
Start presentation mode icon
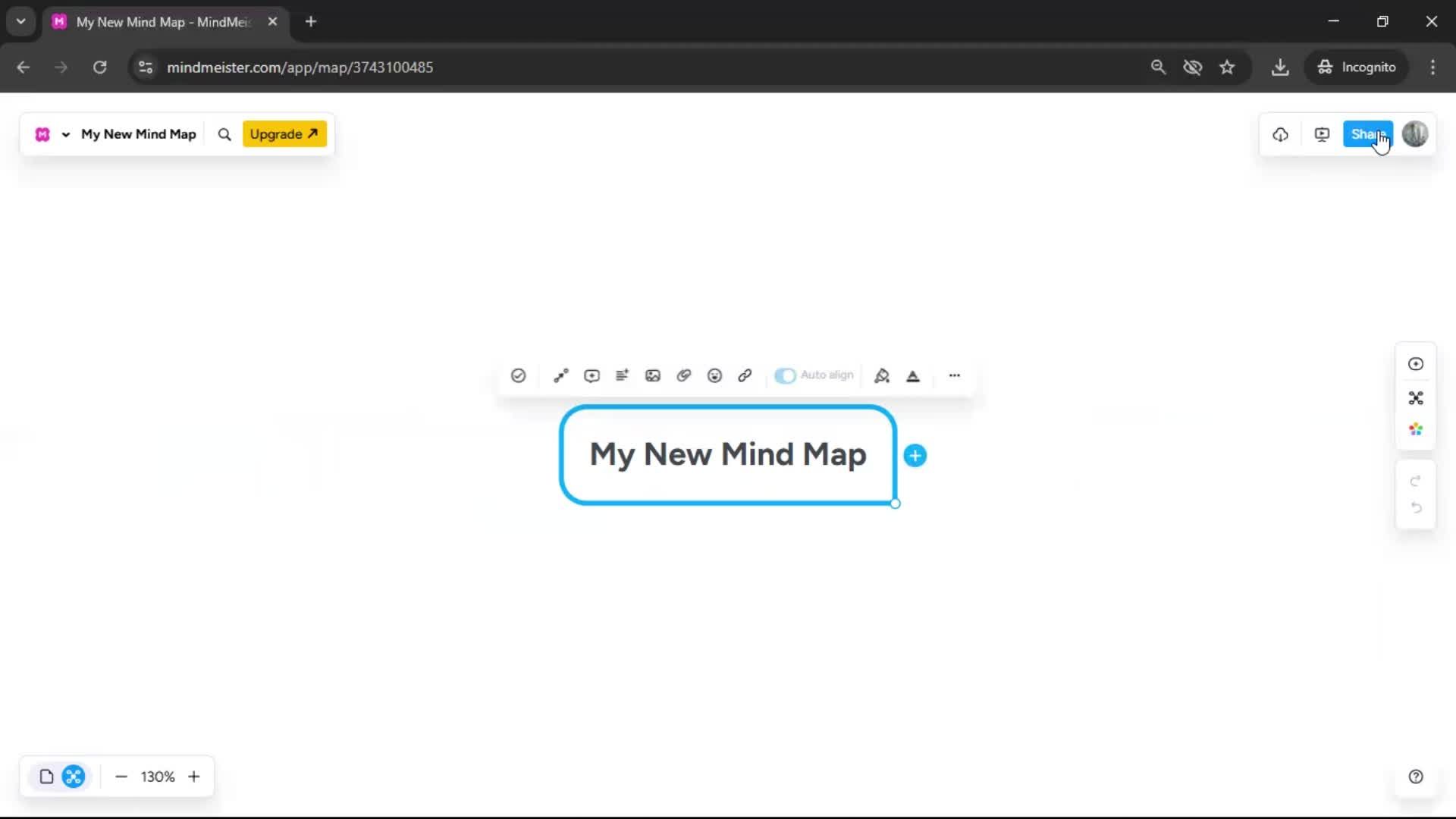pos(1322,134)
